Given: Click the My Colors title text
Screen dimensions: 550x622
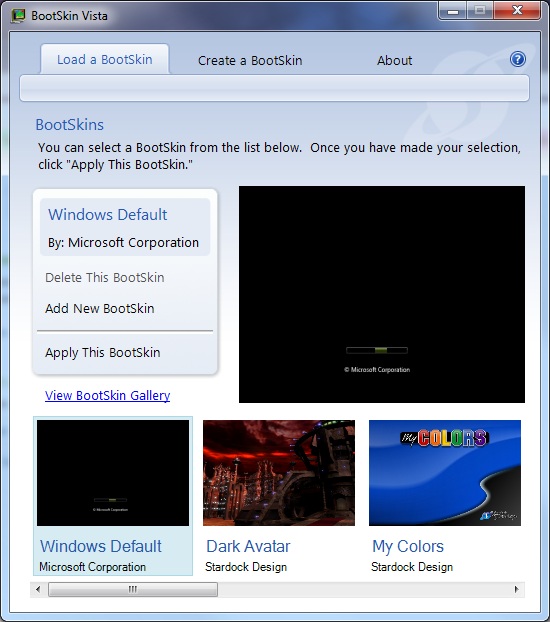Looking at the screenshot, I should click(408, 546).
